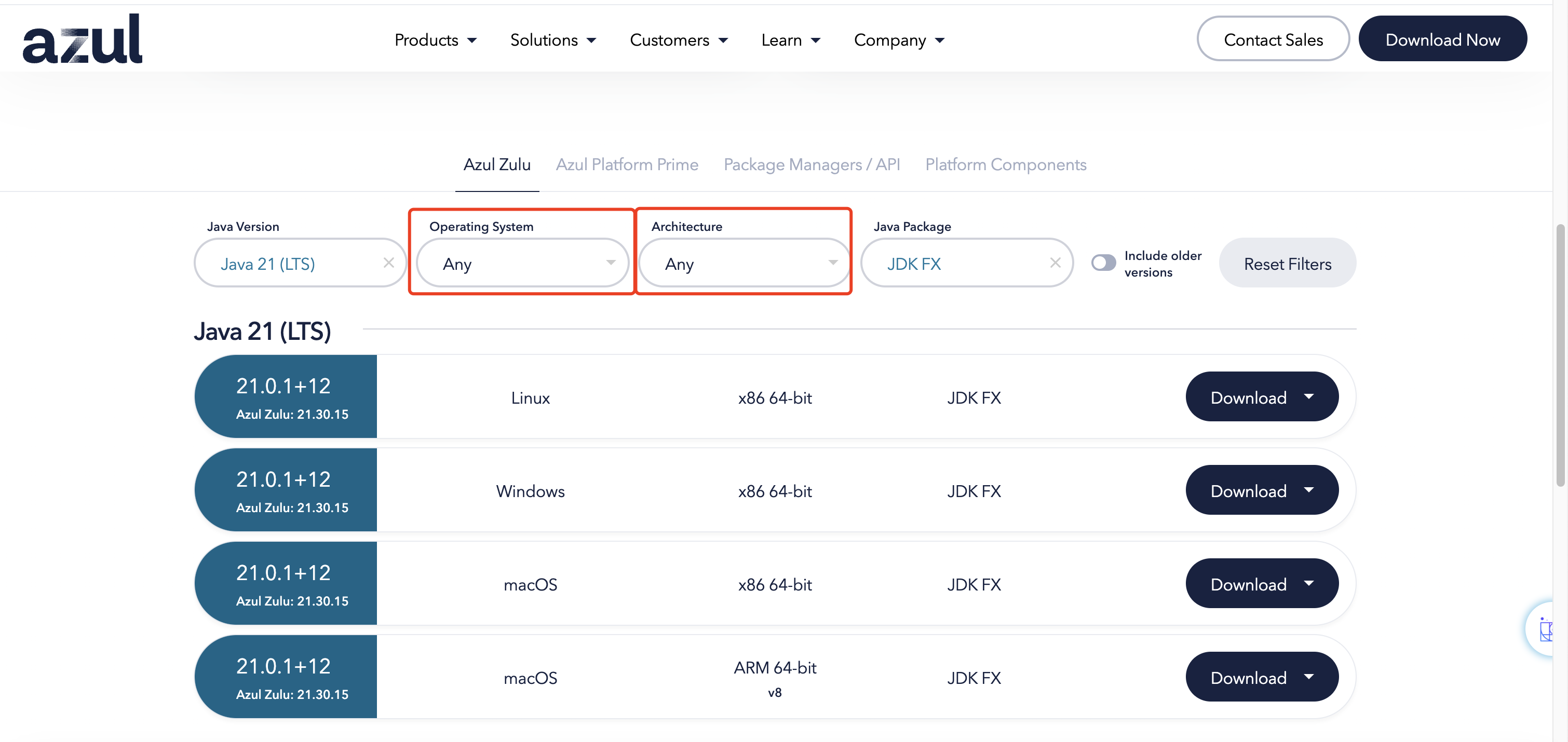Click the Include older versions label
This screenshot has width=1568, height=742.
(1163, 264)
